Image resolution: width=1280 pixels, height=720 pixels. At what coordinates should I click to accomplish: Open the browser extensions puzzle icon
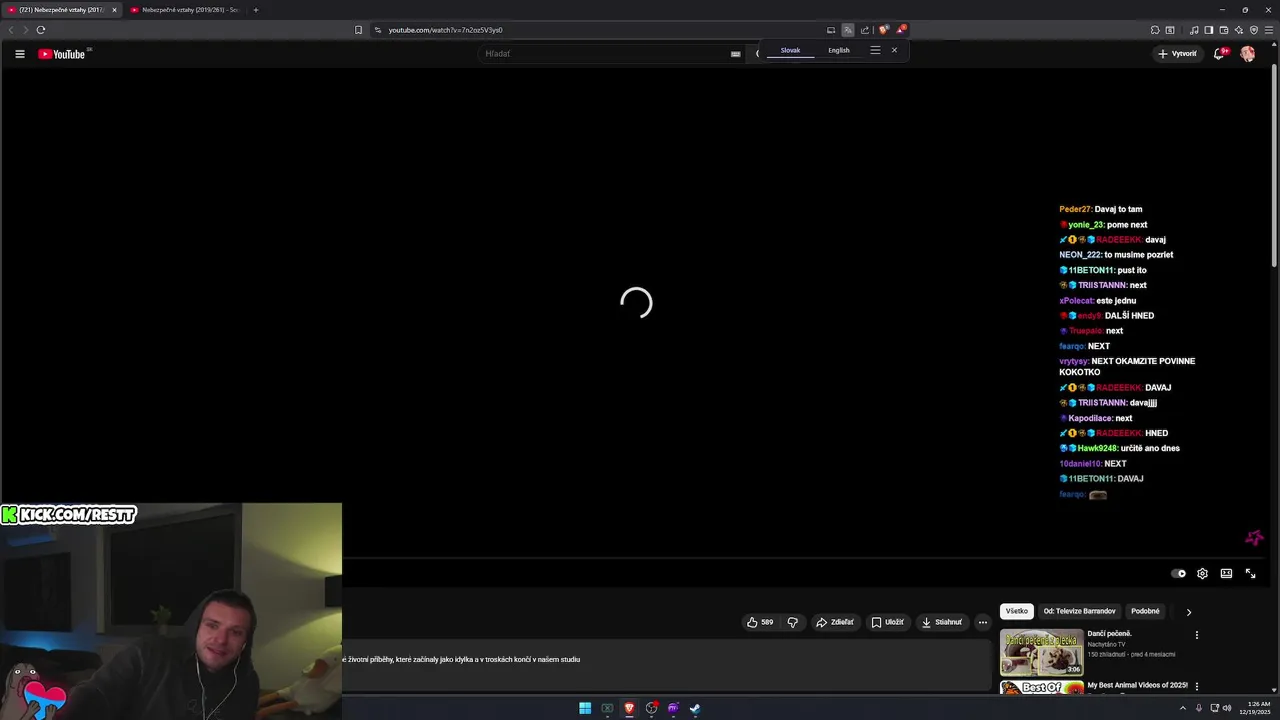point(1155,30)
